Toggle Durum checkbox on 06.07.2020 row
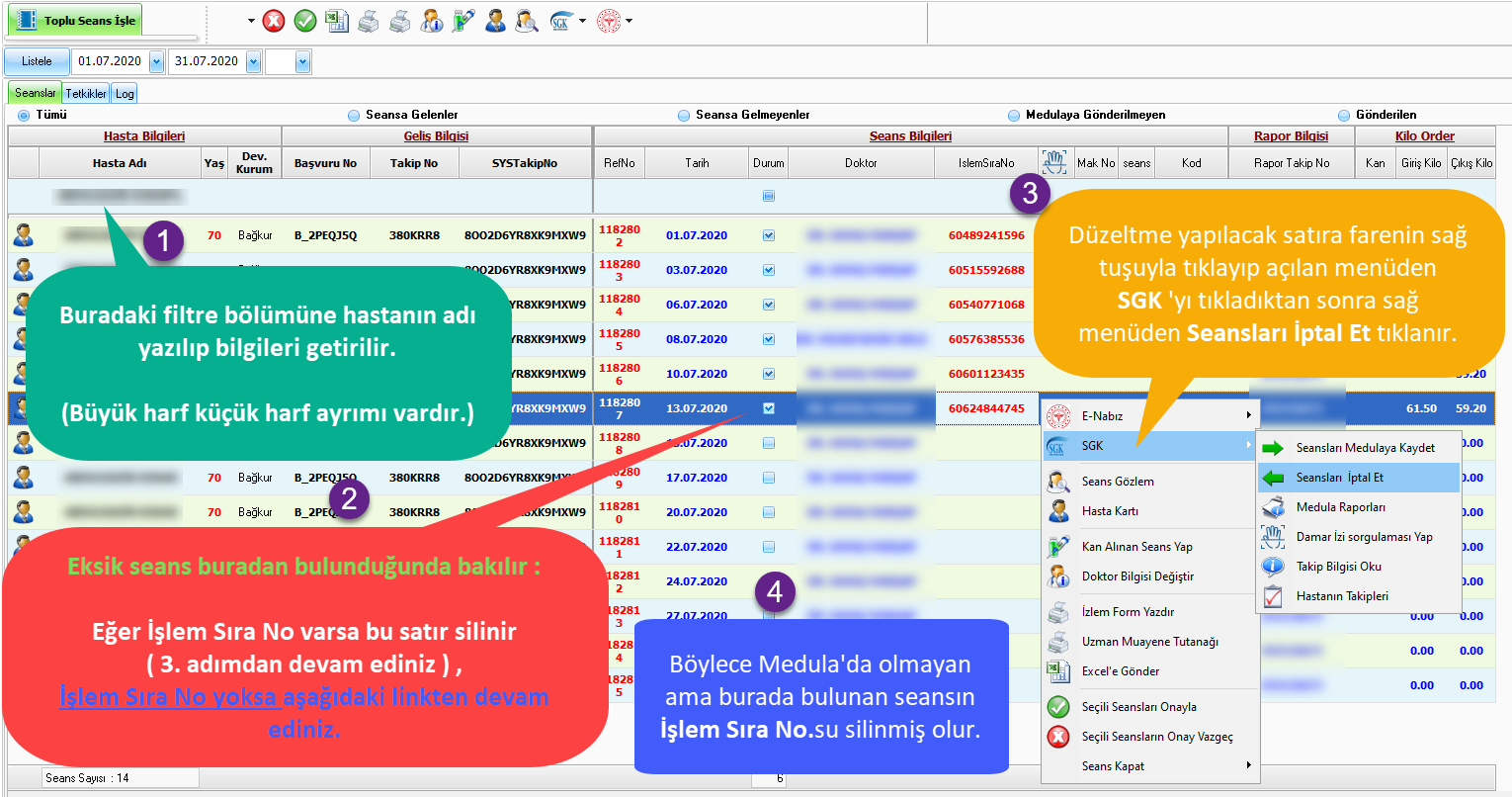The height and width of the screenshot is (797, 1512). (x=769, y=305)
